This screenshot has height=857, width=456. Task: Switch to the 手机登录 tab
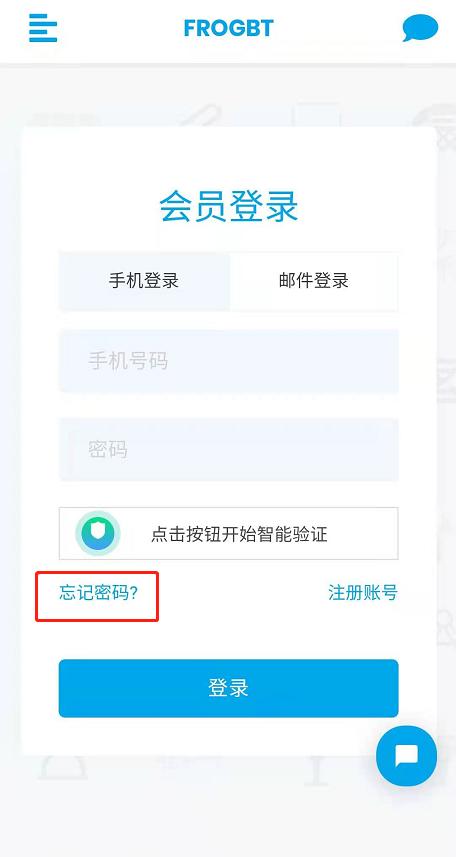(x=144, y=281)
